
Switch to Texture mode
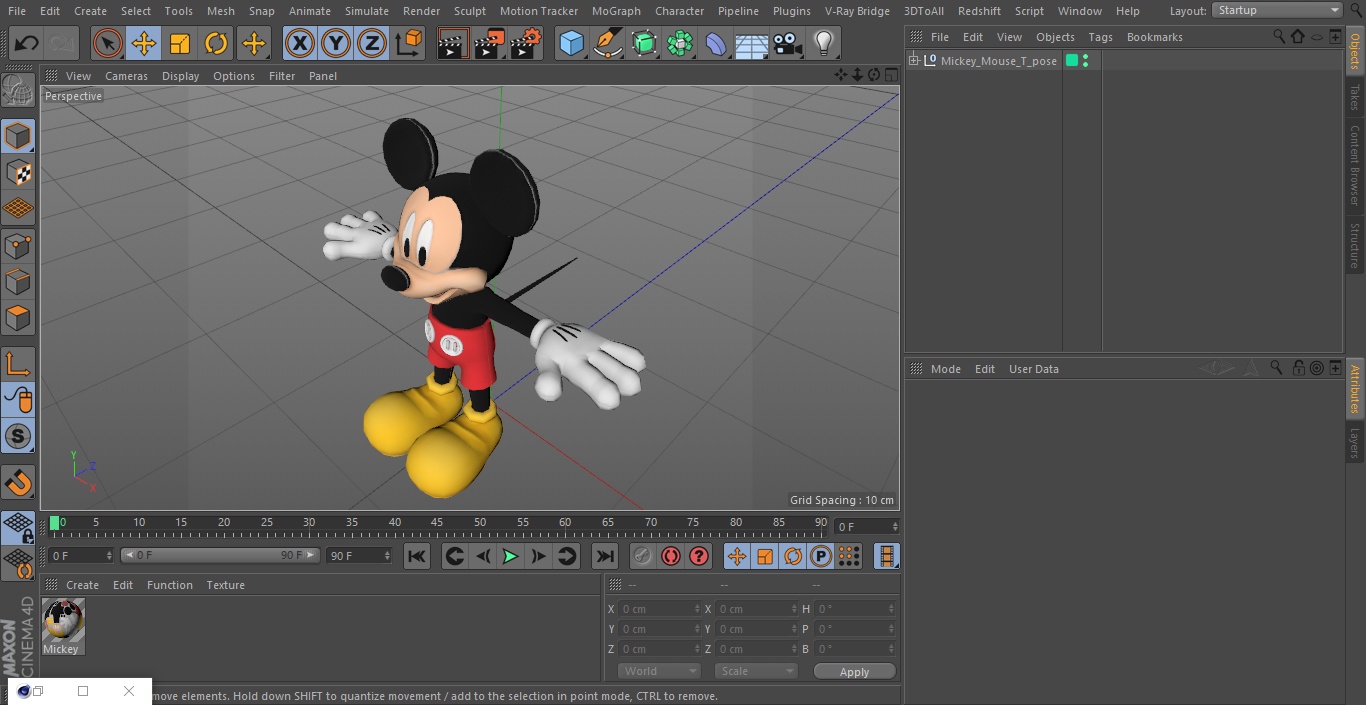tap(18, 173)
